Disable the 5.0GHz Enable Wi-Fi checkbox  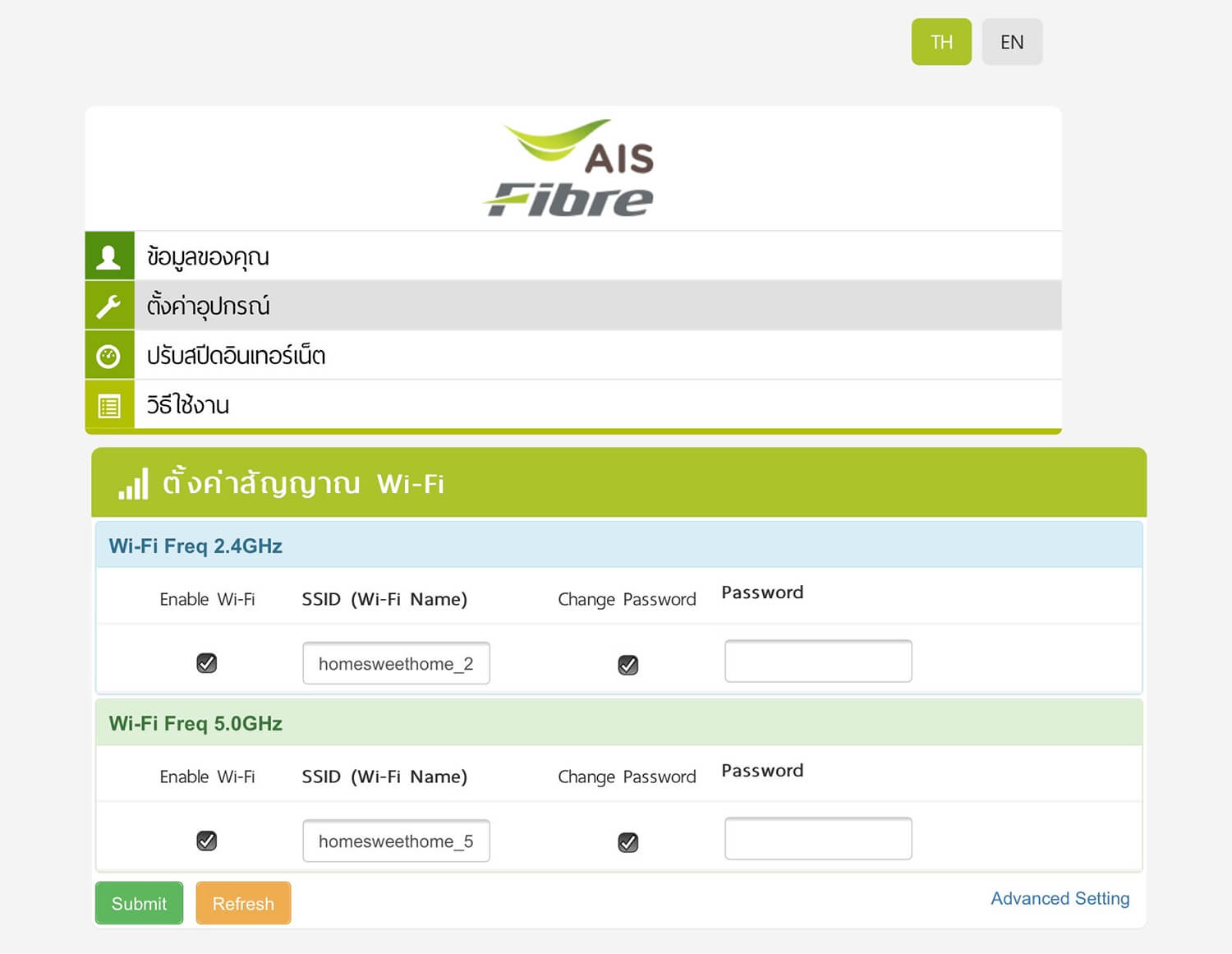pos(207,841)
